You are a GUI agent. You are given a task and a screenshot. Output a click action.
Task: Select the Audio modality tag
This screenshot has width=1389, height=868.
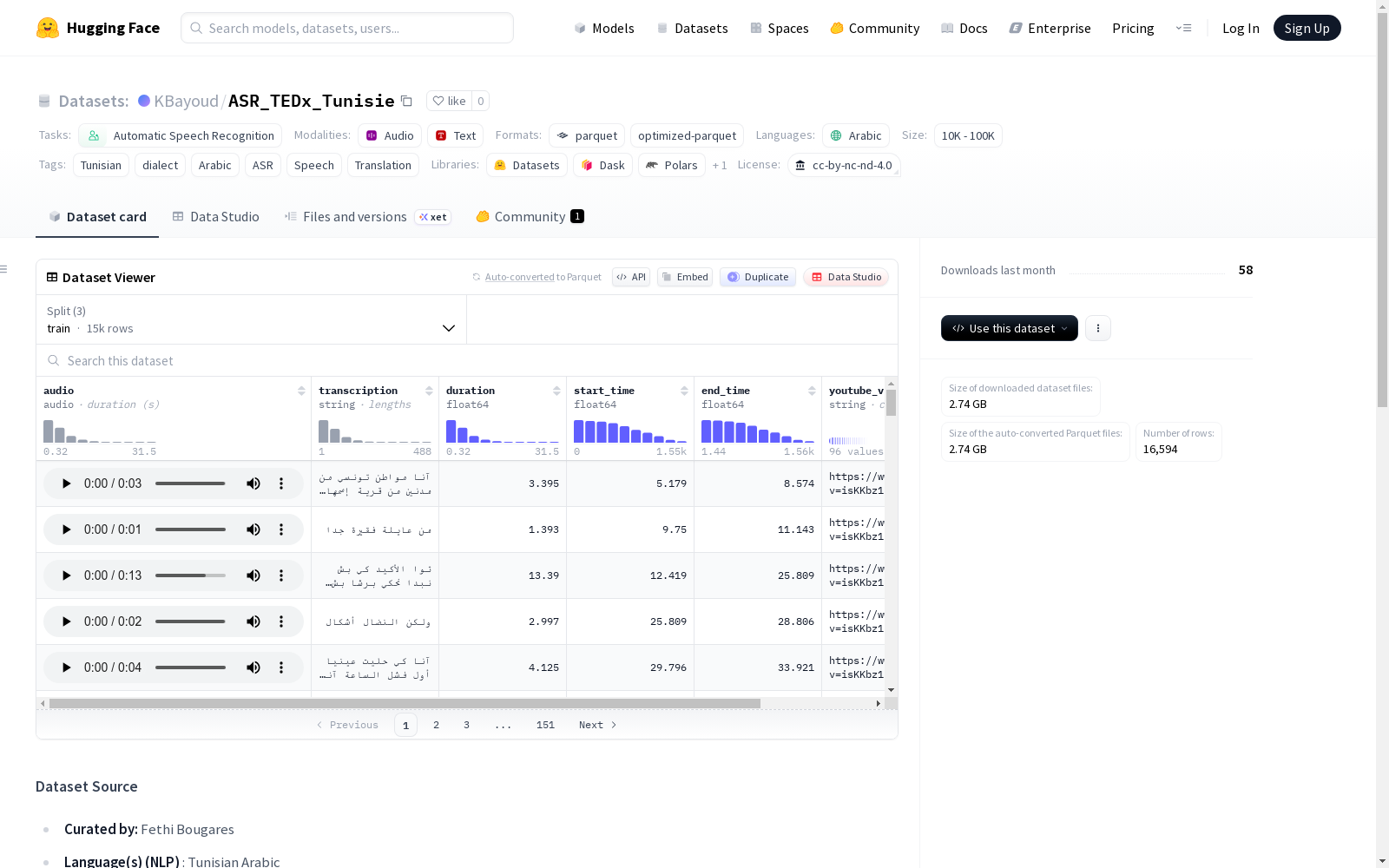tap(390, 135)
